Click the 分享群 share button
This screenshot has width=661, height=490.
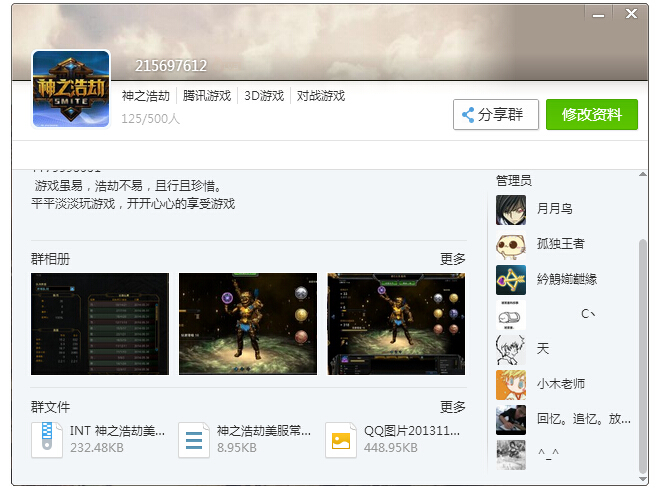496,114
